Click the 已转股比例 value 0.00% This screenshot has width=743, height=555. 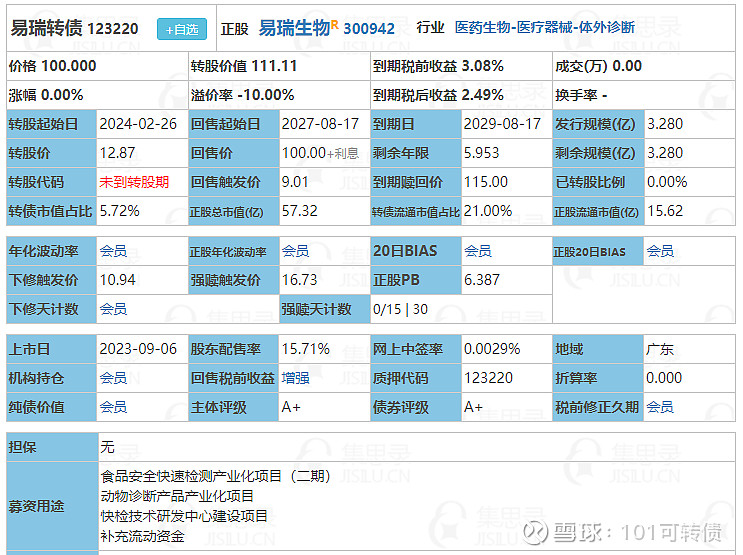(667, 182)
